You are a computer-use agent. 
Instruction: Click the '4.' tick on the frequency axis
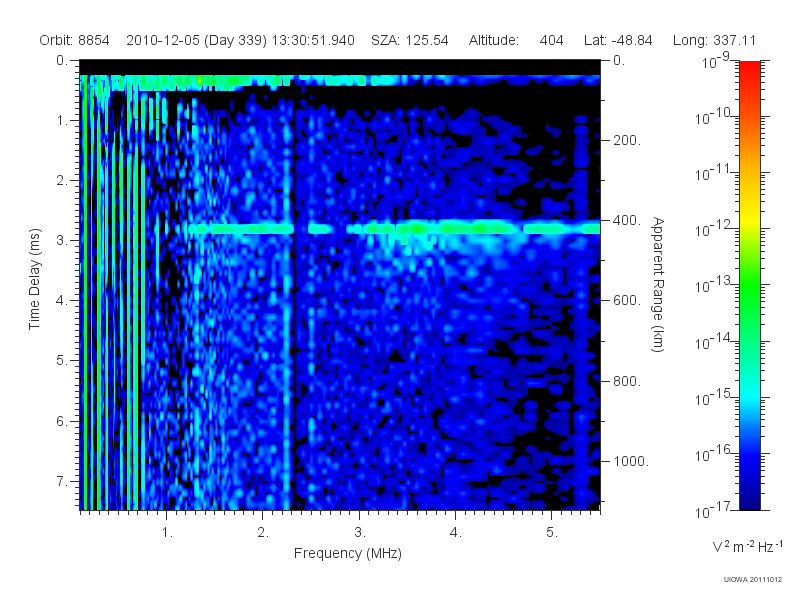456,533
